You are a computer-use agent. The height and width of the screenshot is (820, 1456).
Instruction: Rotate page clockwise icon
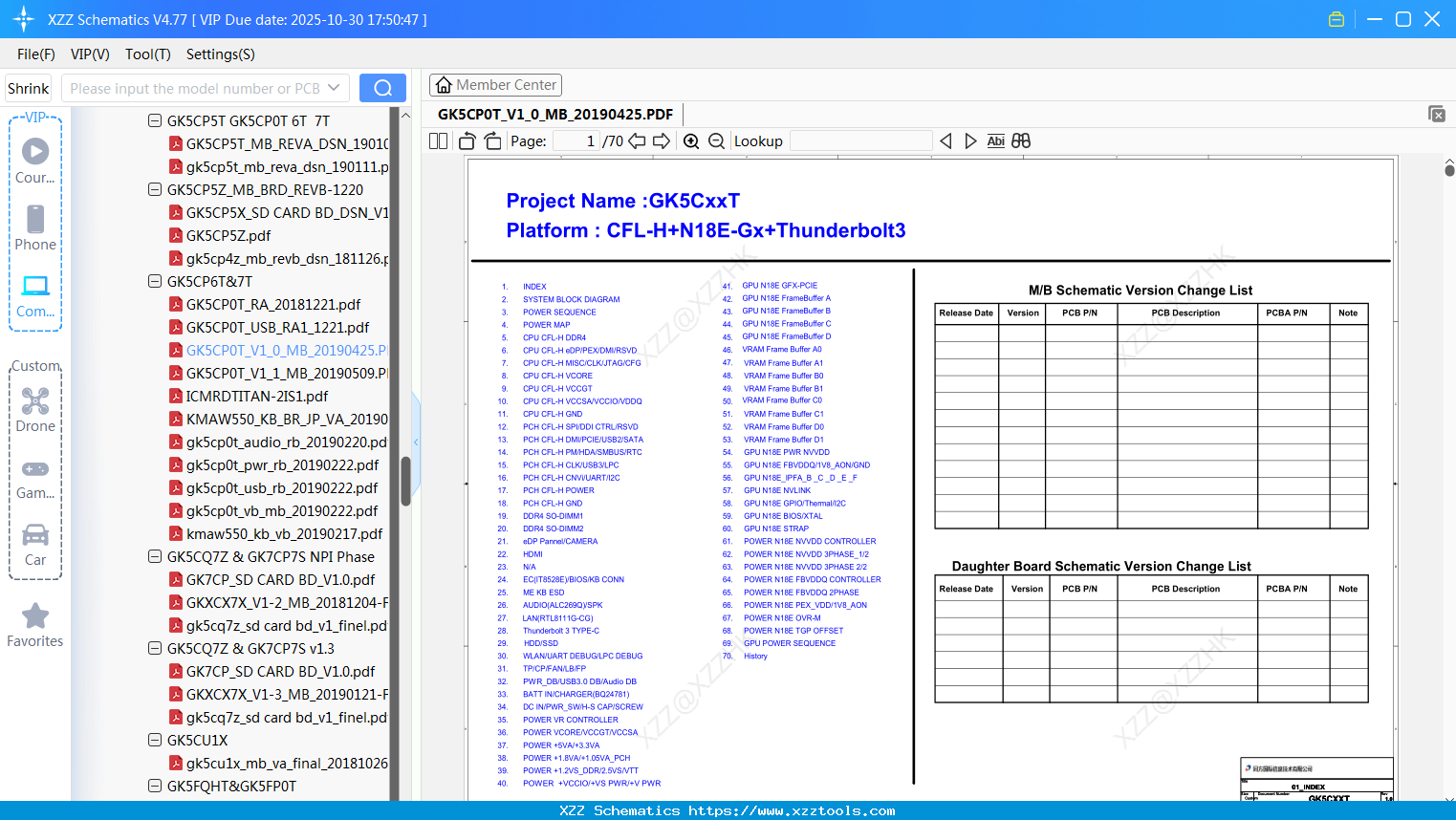(x=492, y=141)
